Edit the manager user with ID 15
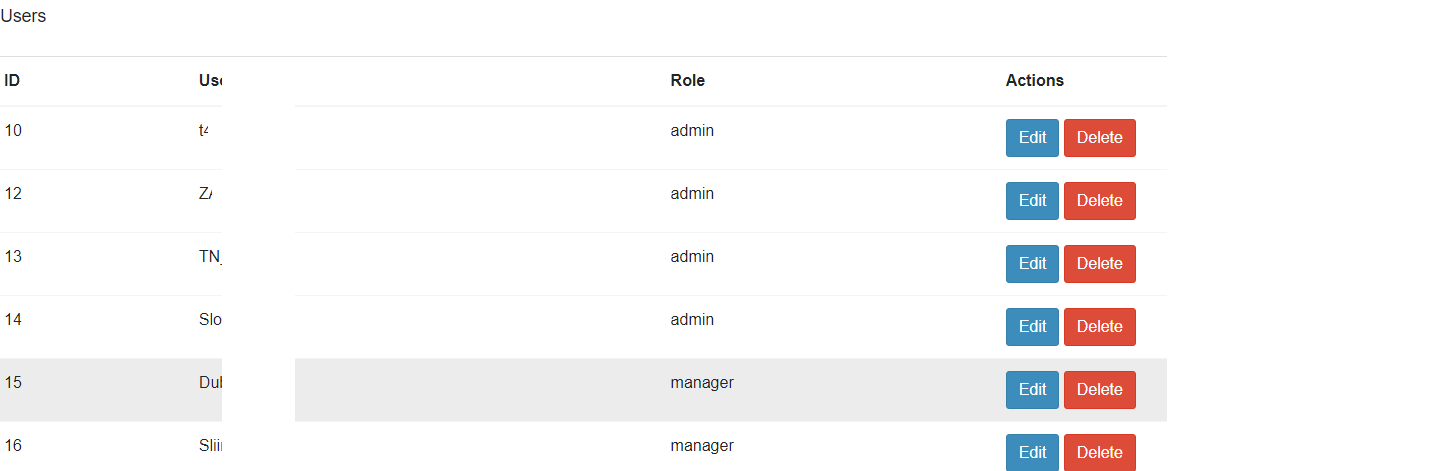 pyautogui.click(x=1032, y=390)
